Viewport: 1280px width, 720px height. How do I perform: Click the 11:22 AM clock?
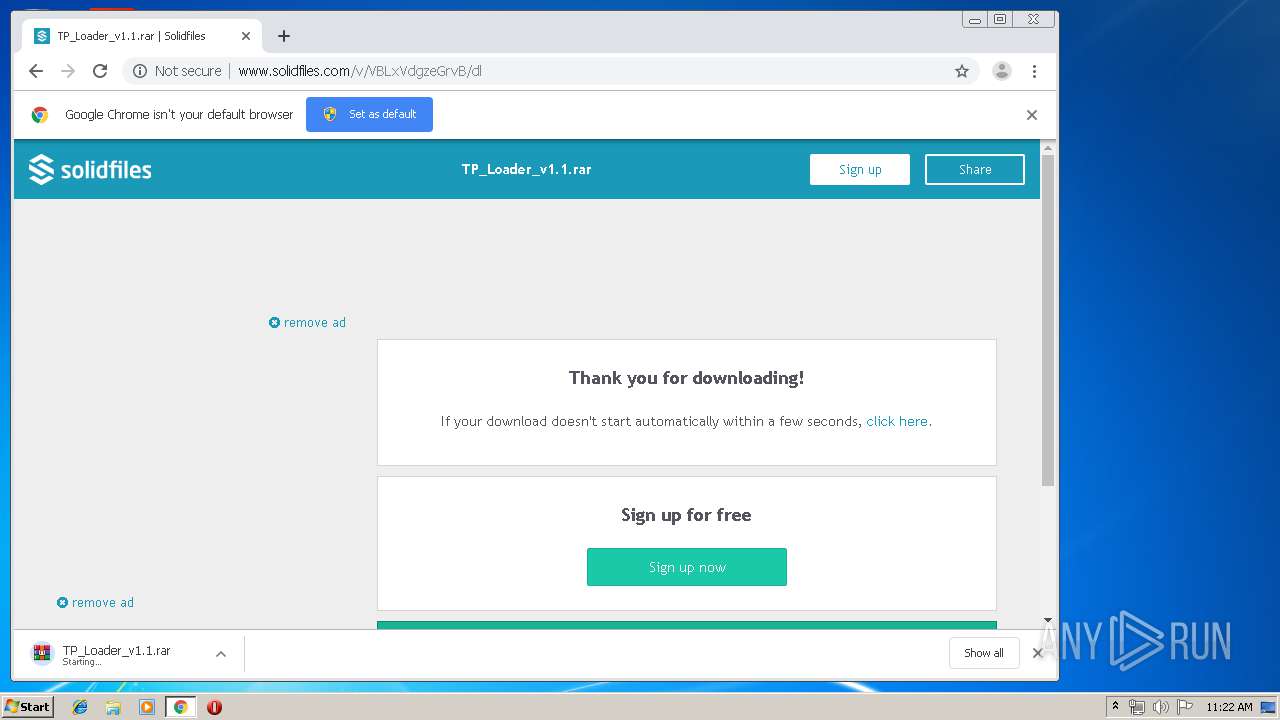[x=1229, y=707]
